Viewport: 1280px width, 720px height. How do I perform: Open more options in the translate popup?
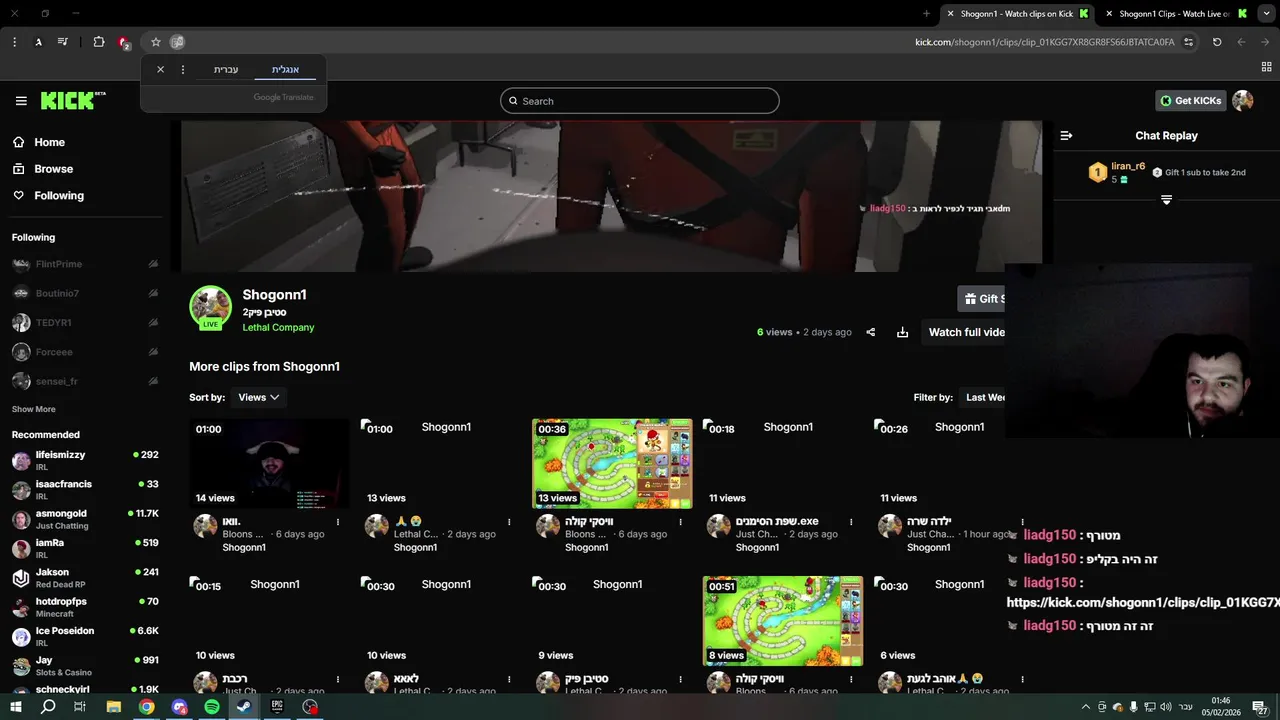(182, 69)
